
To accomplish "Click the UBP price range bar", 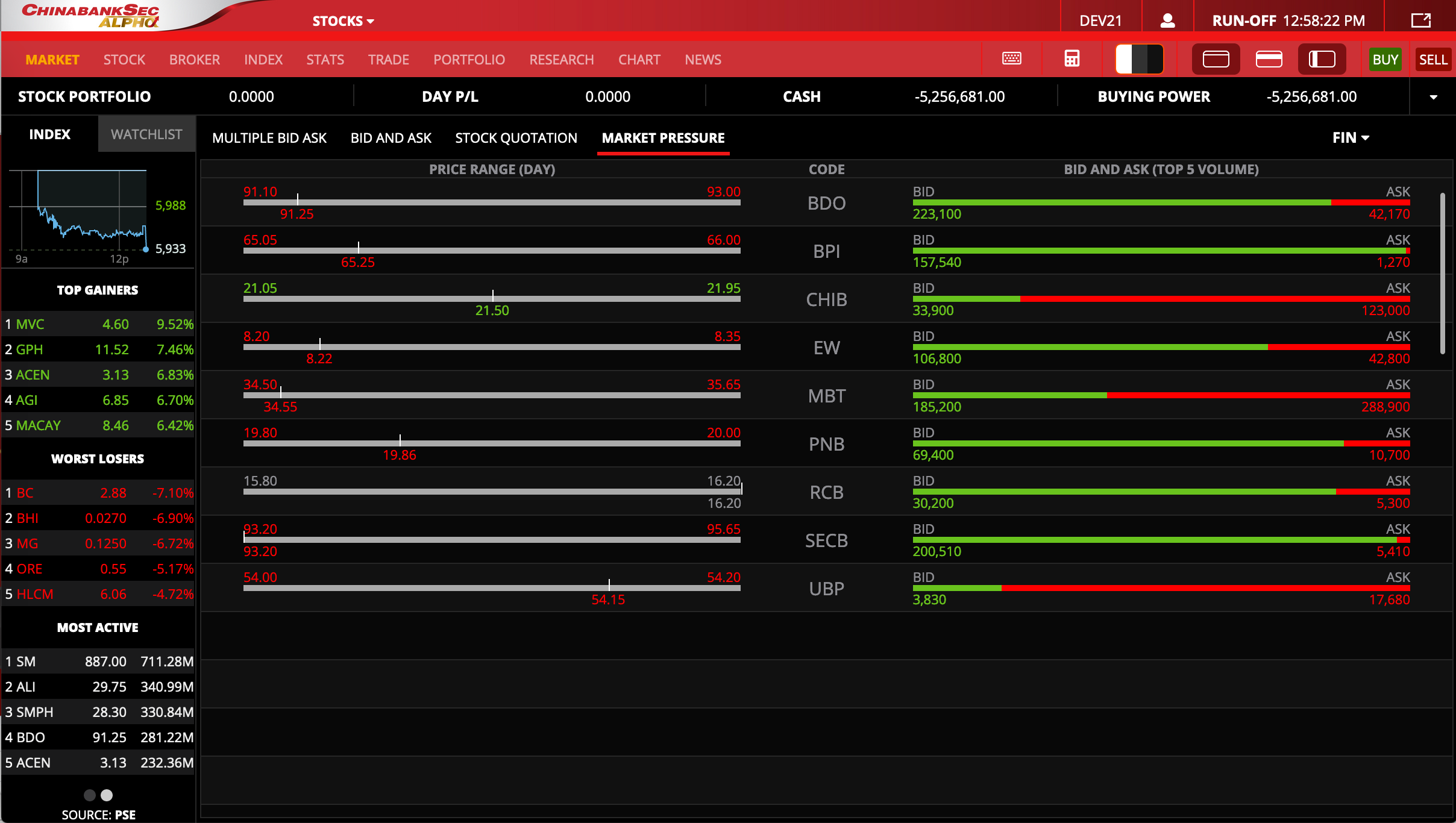I will click(x=492, y=588).
